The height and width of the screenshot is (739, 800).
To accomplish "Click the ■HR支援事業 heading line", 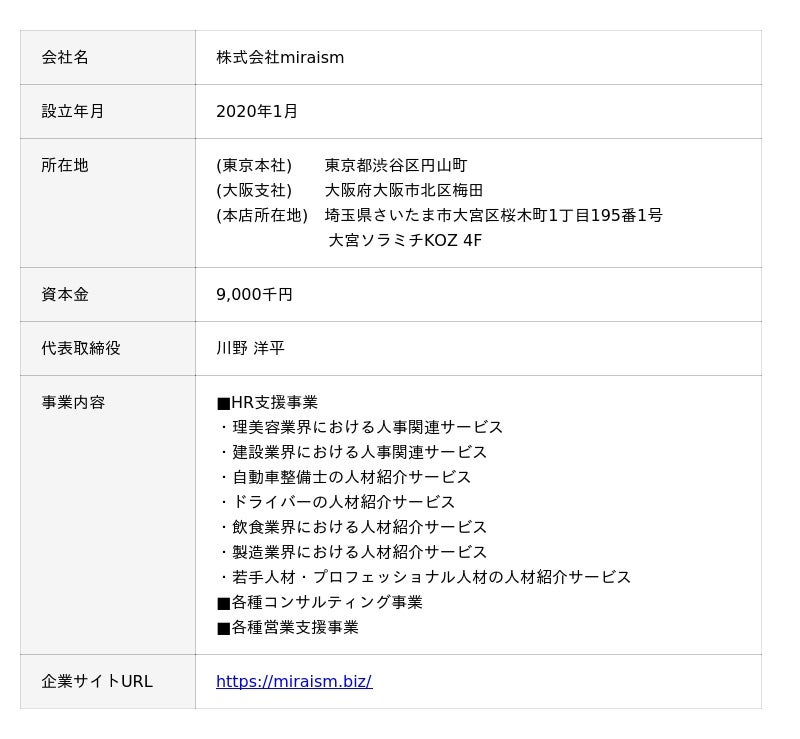I will point(267,402).
